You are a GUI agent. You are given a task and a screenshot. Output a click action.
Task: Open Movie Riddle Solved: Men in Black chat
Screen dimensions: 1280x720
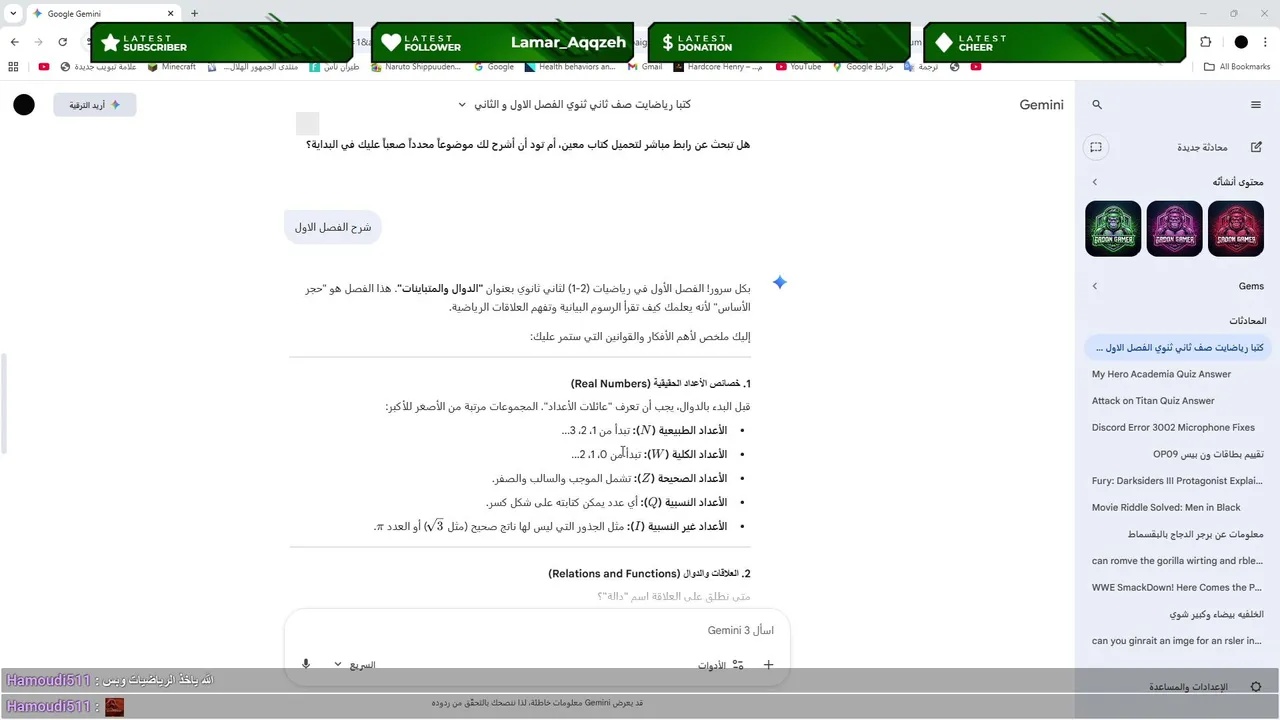point(1177,508)
